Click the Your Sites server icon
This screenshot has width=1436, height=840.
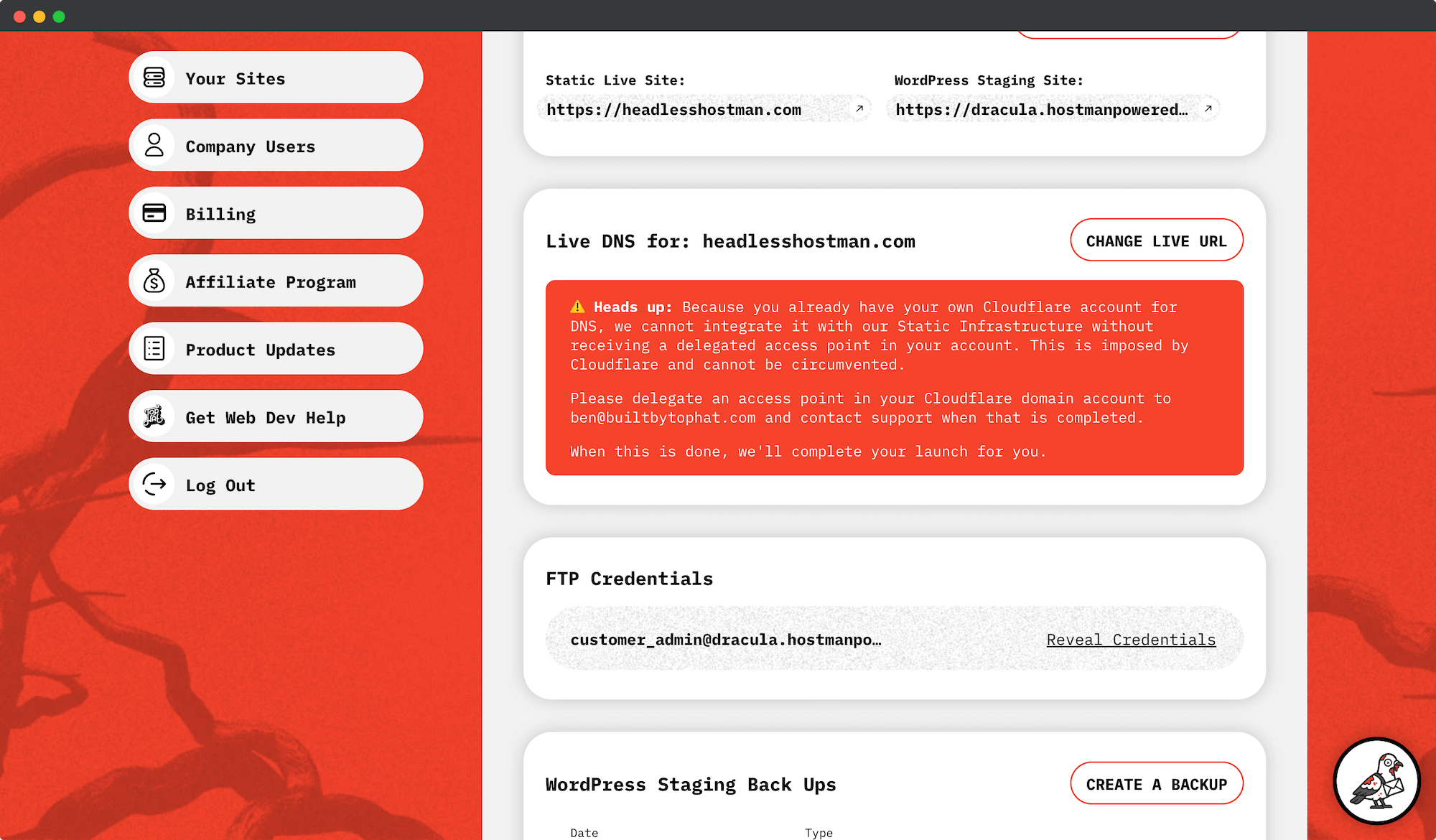point(154,78)
